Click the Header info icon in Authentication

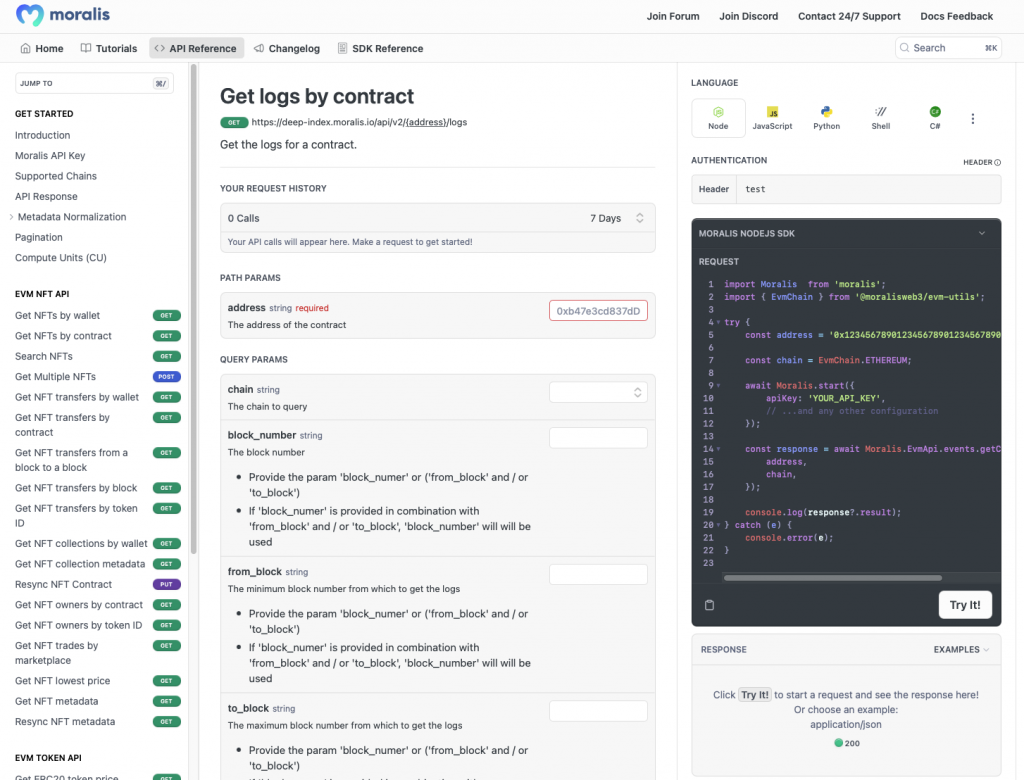(x=997, y=163)
